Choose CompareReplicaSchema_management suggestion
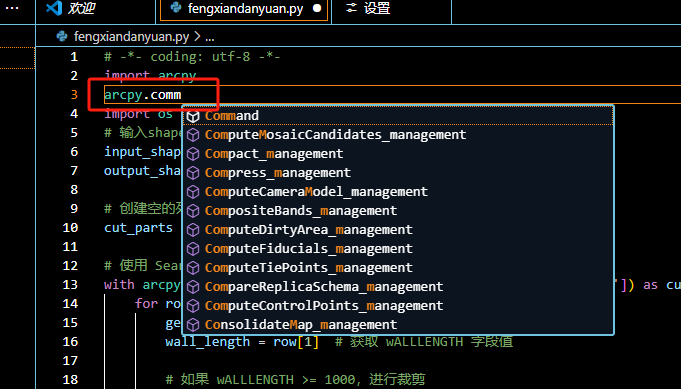This screenshot has width=681, height=389. pos(398,287)
